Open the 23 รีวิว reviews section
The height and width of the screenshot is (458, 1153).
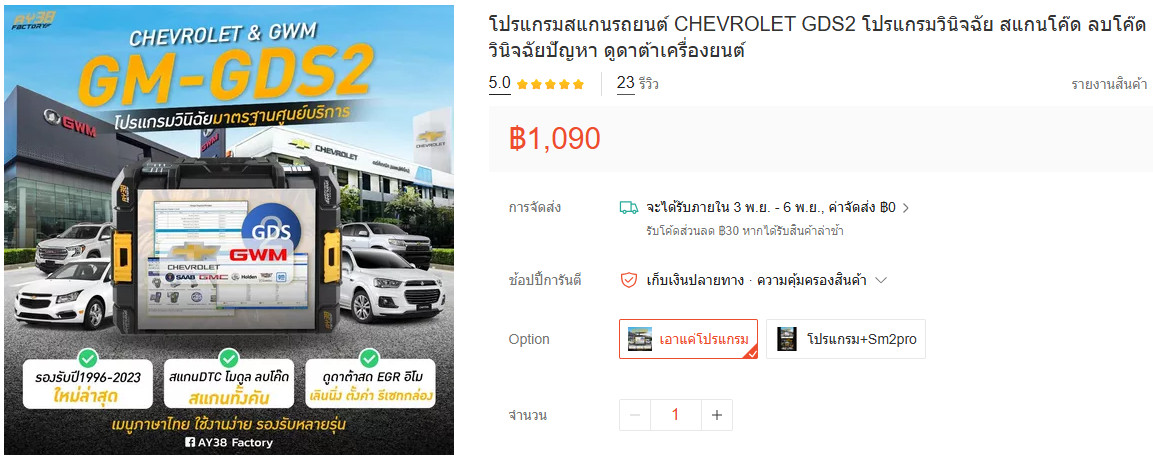[638, 84]
